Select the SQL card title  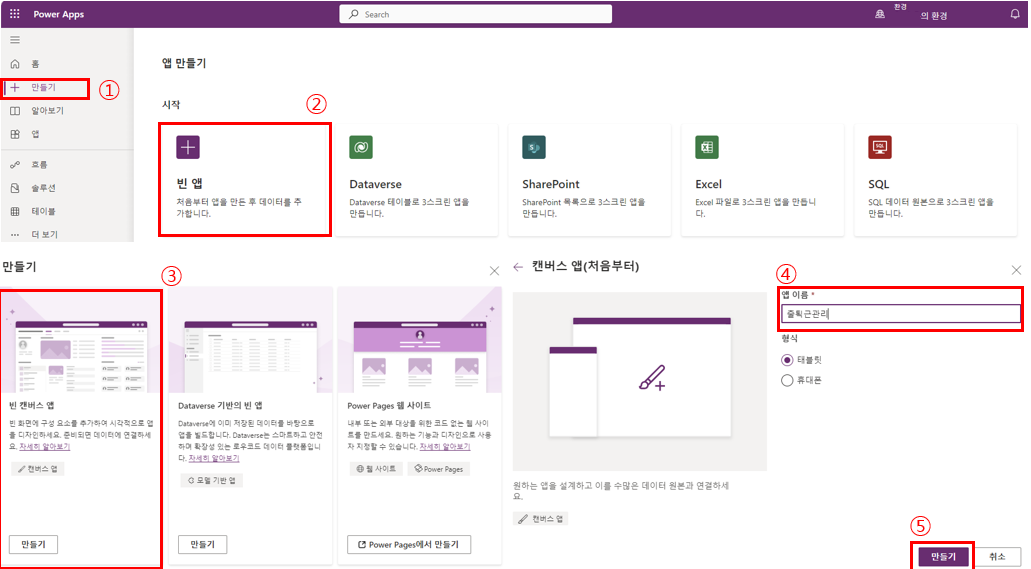[878, 184]
